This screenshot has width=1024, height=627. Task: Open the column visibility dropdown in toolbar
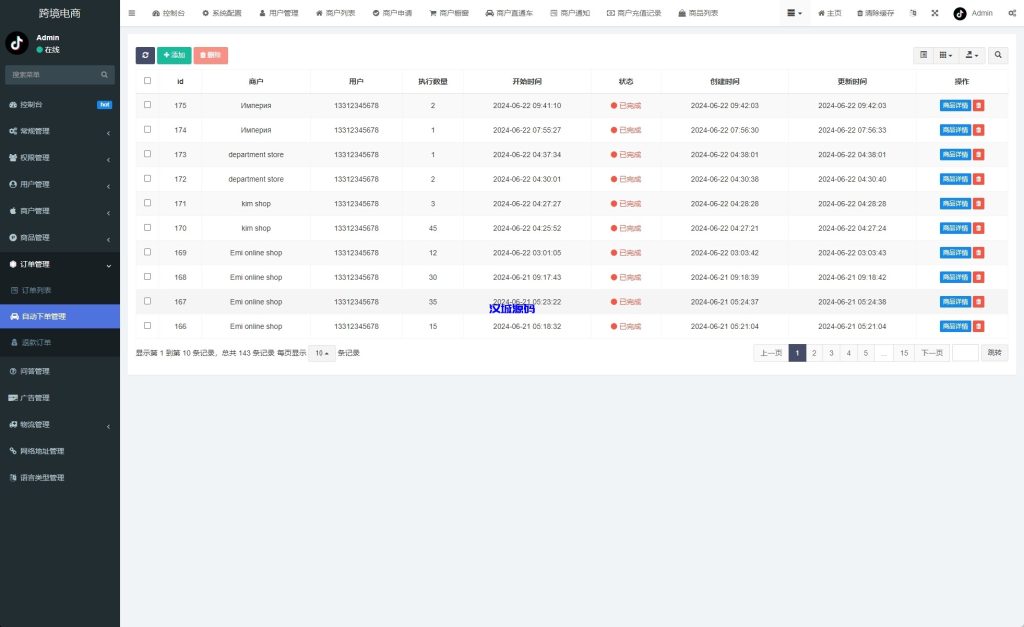click(x=943, y=55)
